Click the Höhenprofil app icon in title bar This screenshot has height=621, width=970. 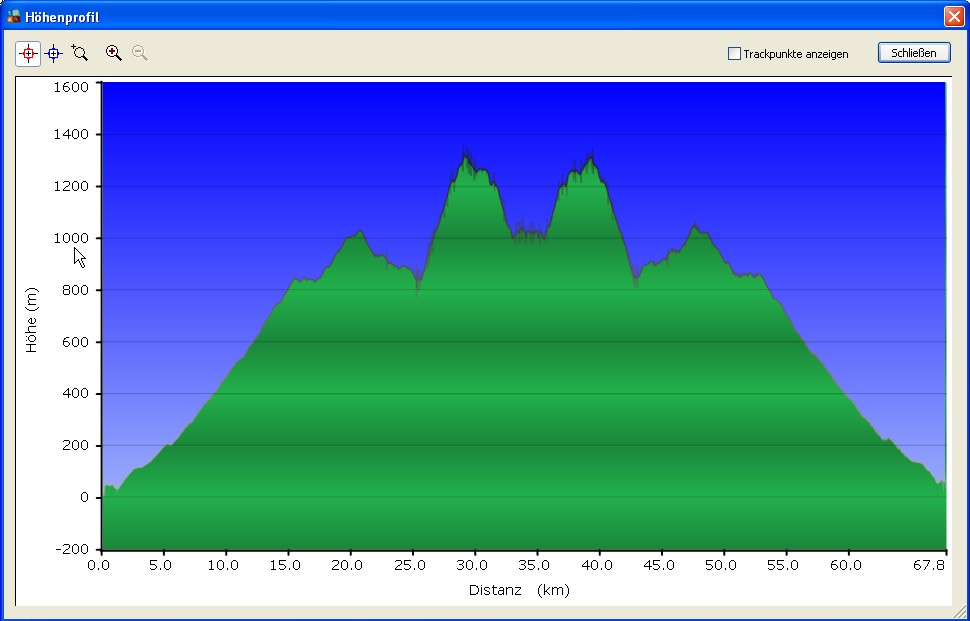[x=14, y=17]
